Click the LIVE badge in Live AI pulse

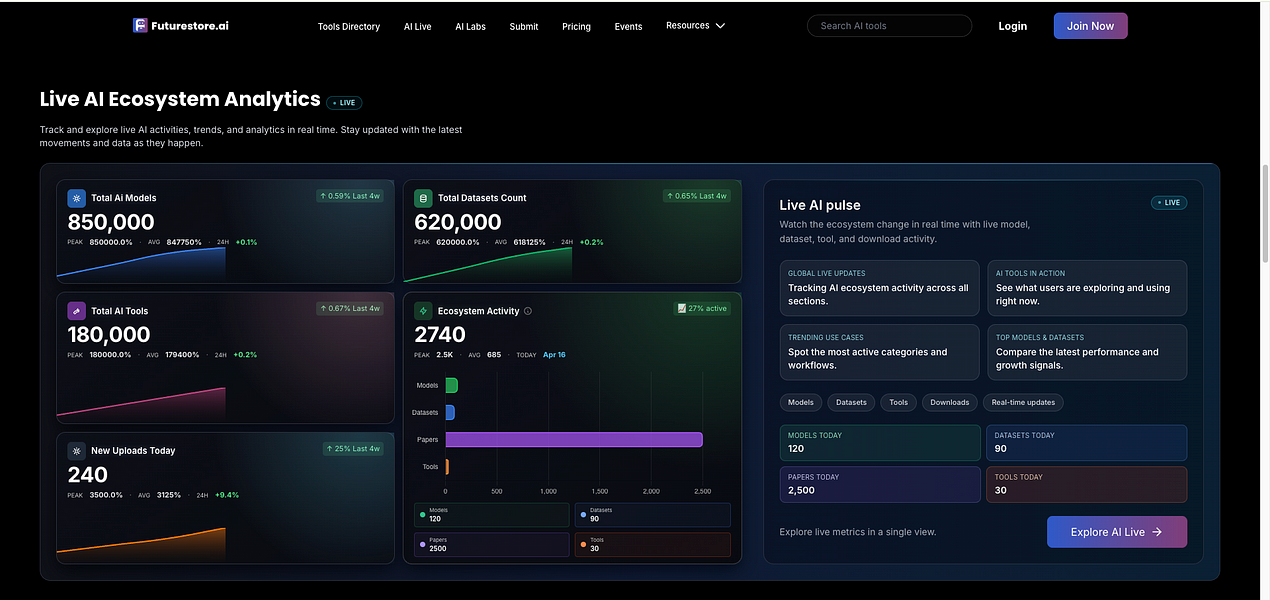click(x=1169, y=202)
